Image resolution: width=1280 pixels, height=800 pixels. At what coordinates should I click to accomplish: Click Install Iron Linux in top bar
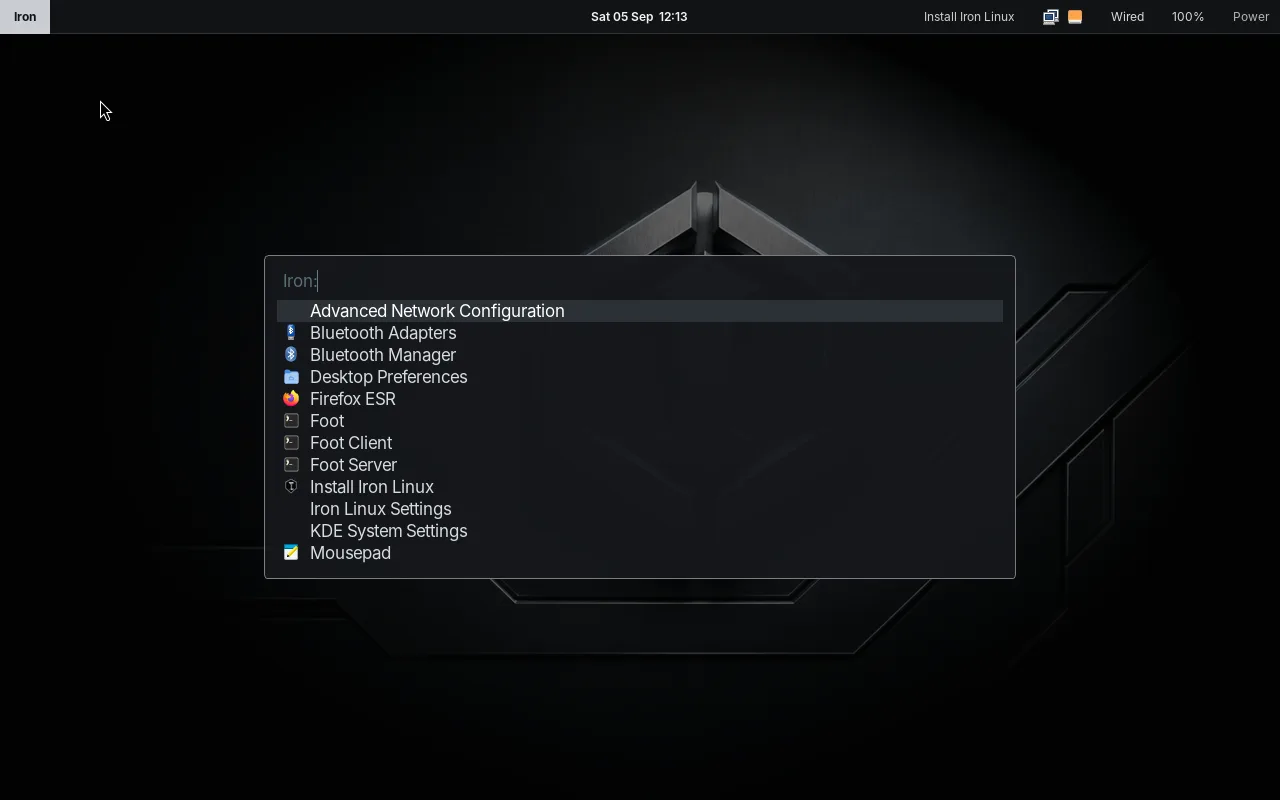(x=969, y=17)
